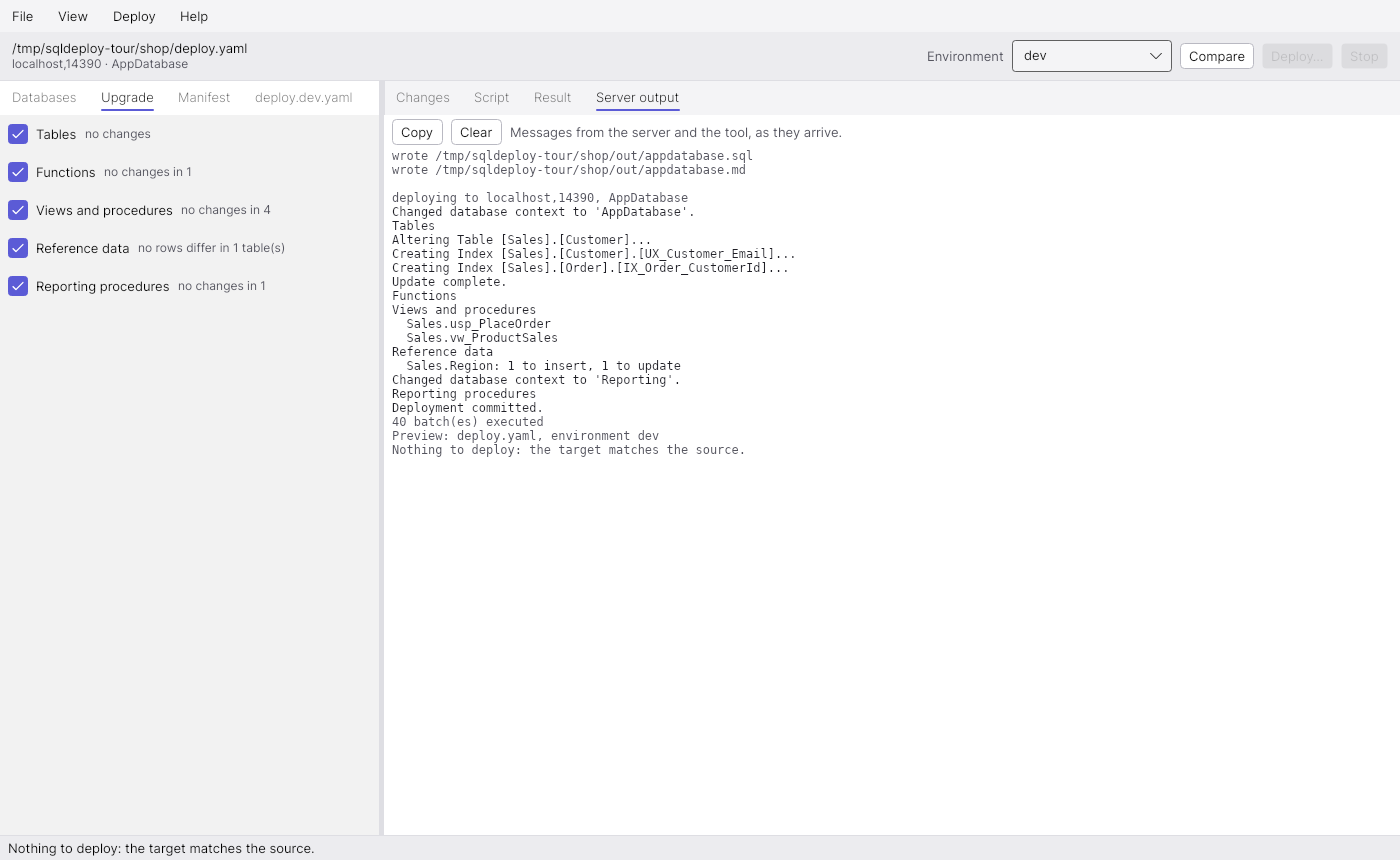The width and height of the screenshot is (1400, 860).
Task: Click 'no rows differ in 1 table(s)' text
Action: point(211,248)
